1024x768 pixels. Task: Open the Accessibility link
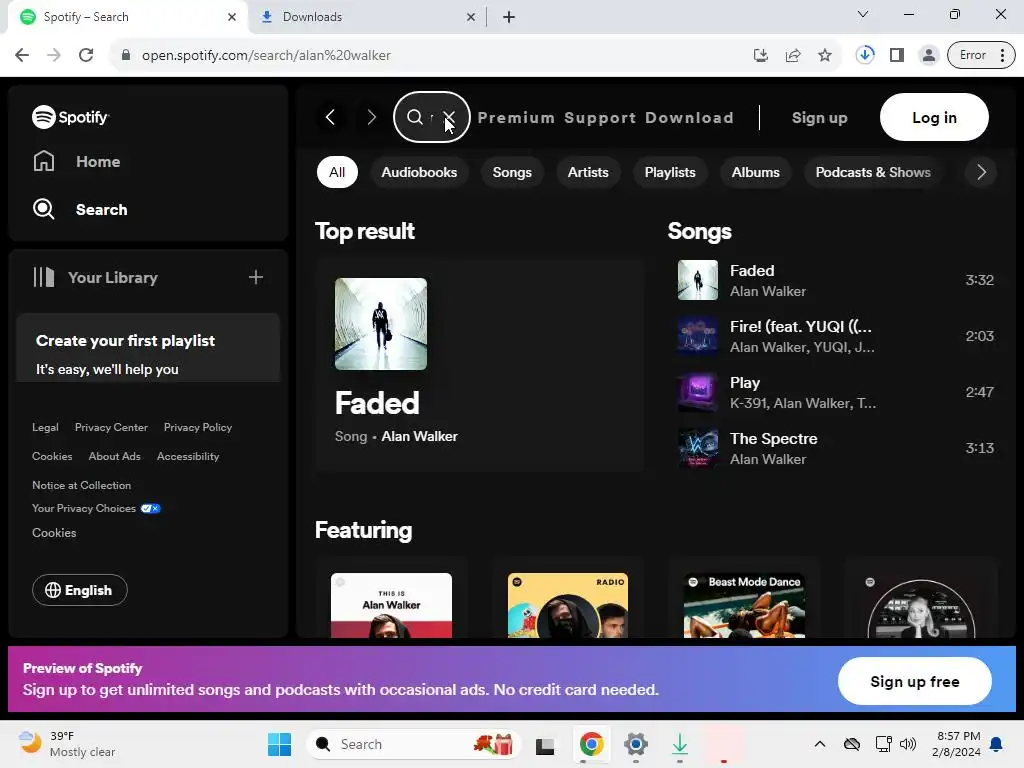tap(188, 456)
